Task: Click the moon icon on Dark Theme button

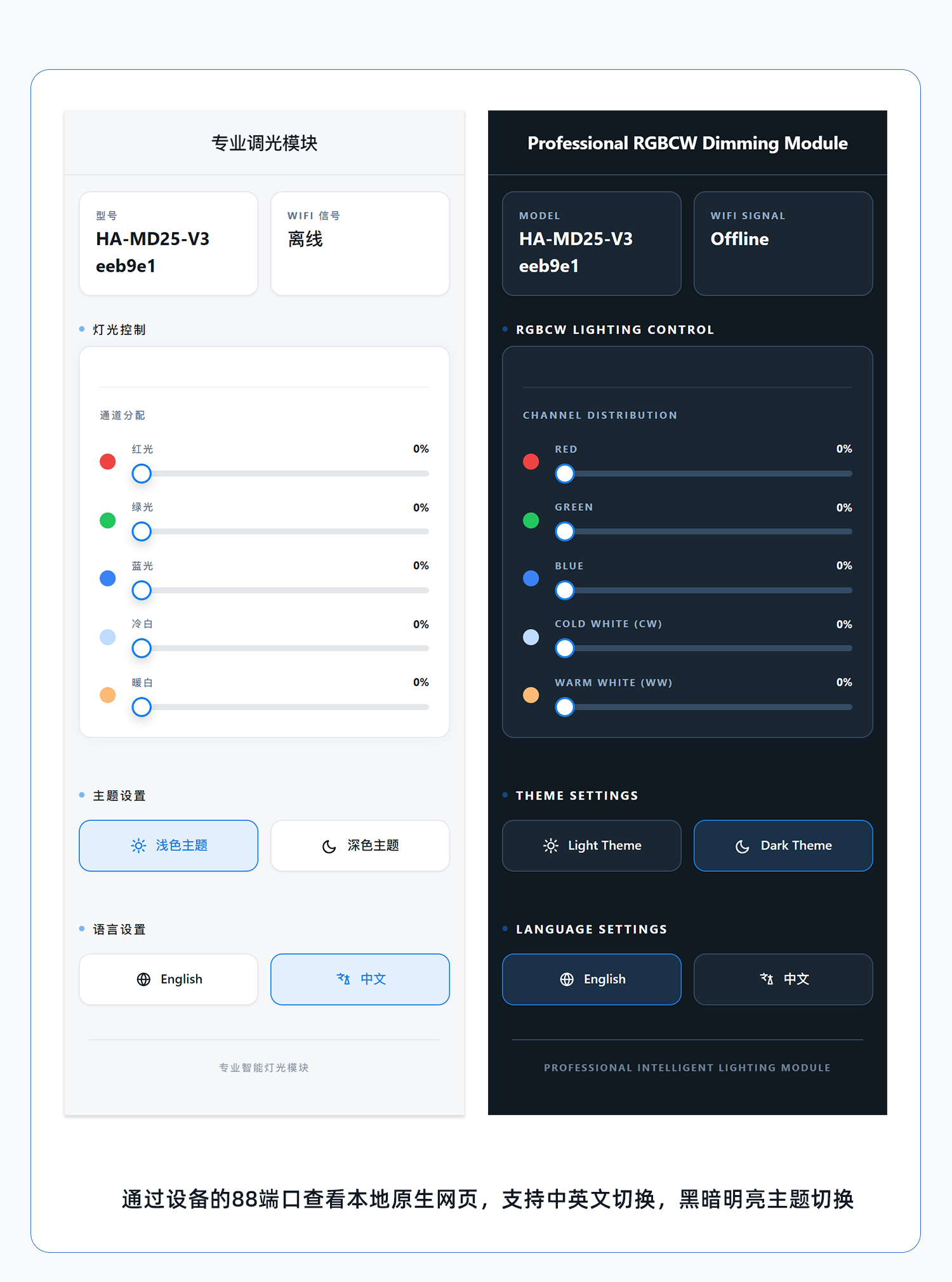Action: coord(742,846)
